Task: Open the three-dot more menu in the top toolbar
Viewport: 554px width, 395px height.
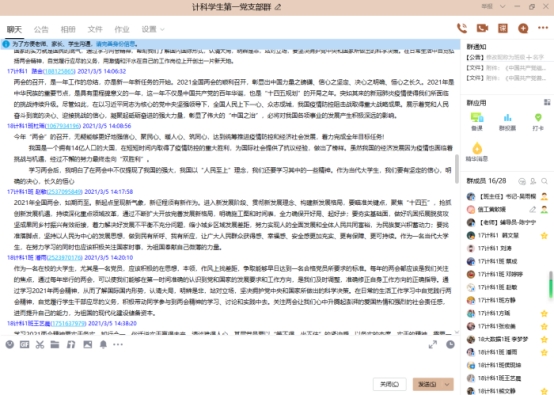Action: [543, 28]
